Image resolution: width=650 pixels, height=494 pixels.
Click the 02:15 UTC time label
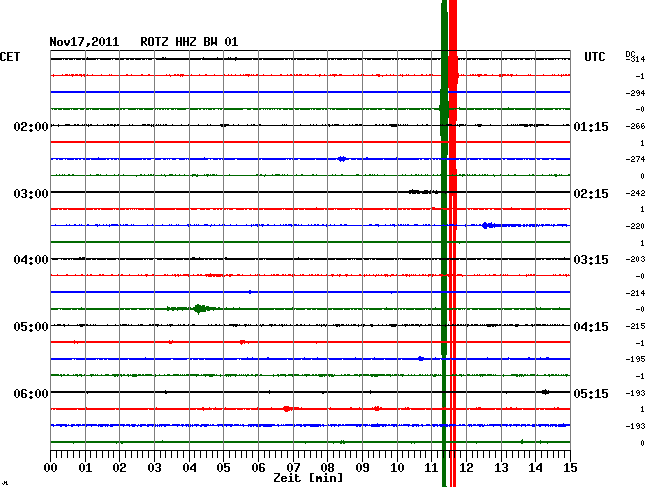[x=591, y=194]
